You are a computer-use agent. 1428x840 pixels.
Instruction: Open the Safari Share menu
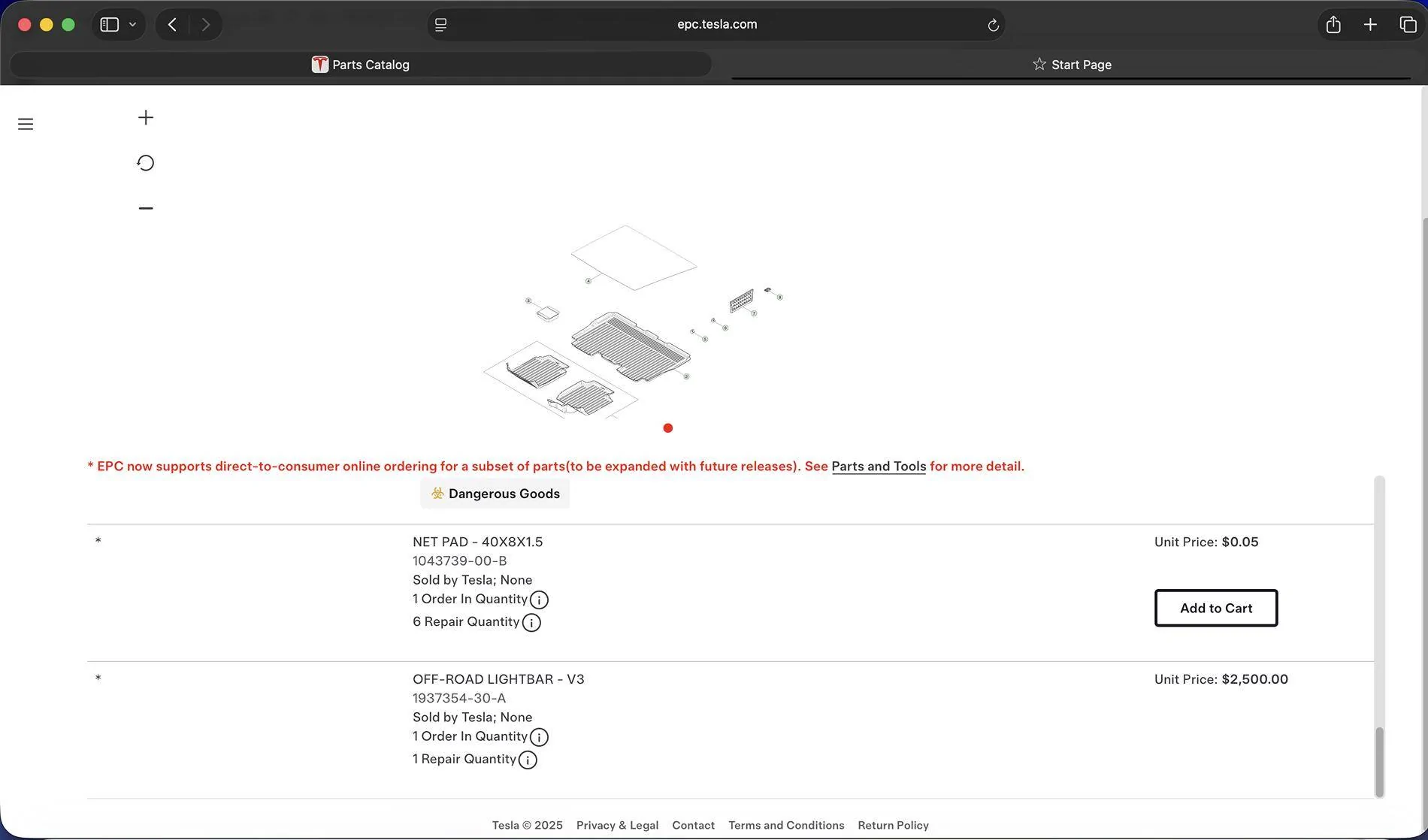click(1333, 24)
